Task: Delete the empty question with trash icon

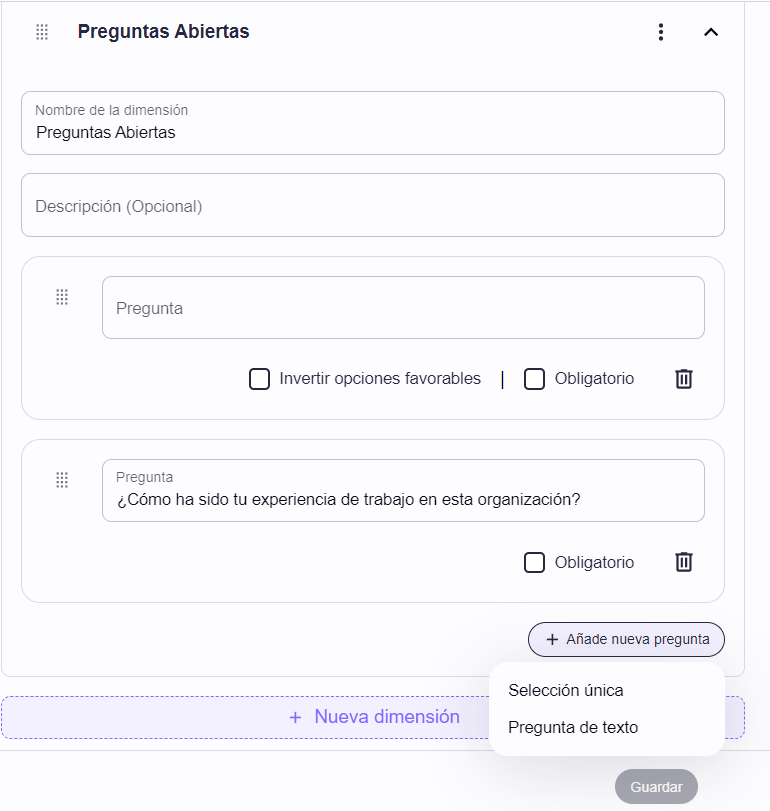Action: 684,379
